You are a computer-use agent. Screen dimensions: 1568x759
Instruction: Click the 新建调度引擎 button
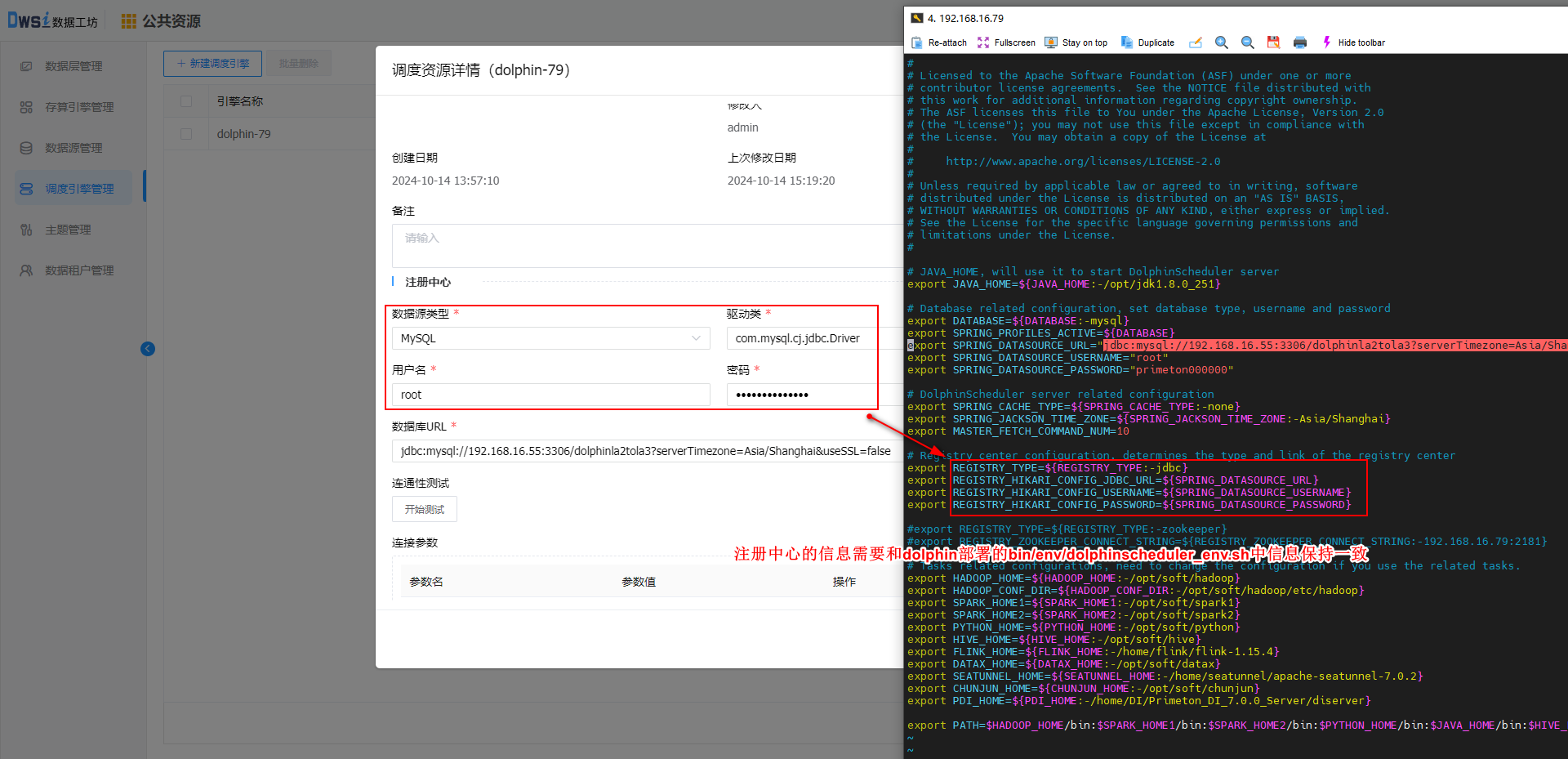212,64
